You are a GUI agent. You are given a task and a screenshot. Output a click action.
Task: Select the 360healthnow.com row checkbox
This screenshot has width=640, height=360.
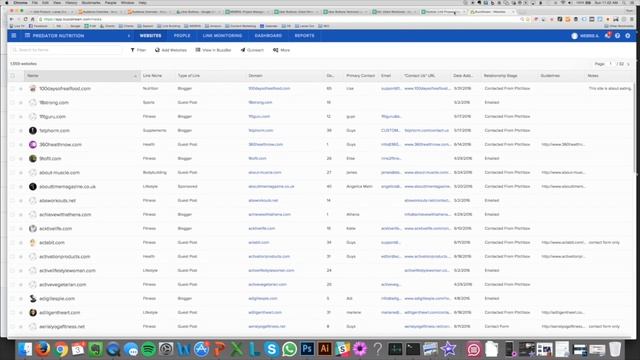click(x=13, y=144)
